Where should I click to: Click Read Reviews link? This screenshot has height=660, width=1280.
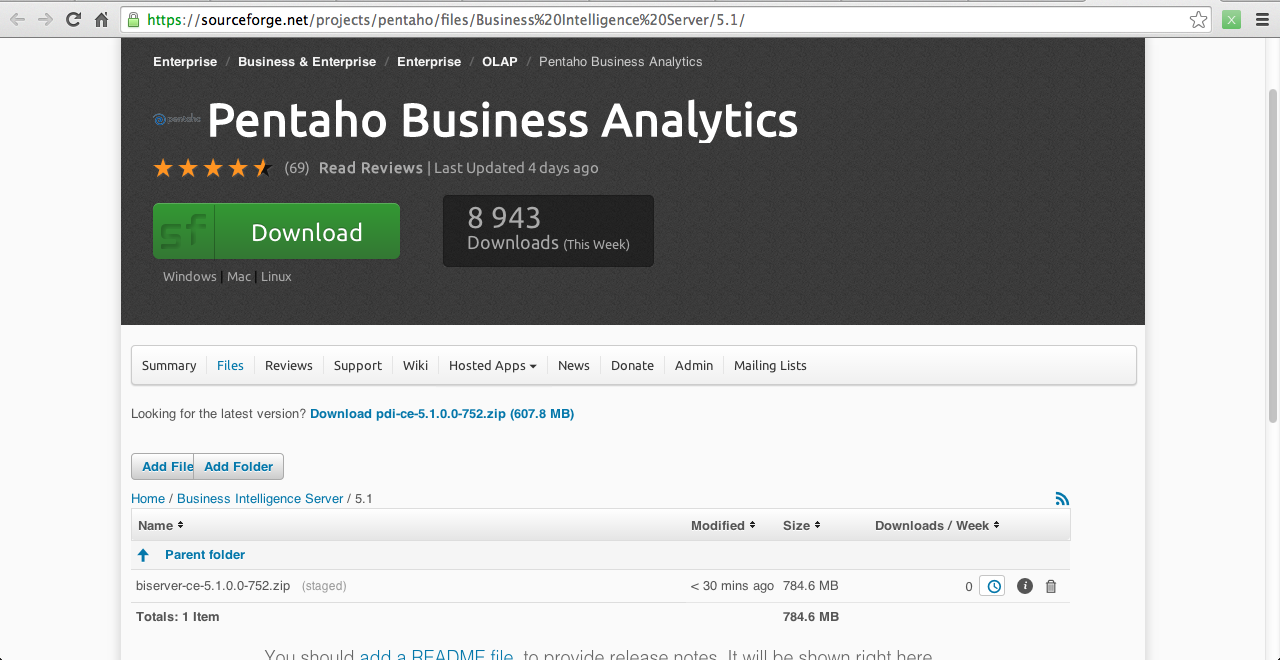pyautogui.click(x=371, y=168)
